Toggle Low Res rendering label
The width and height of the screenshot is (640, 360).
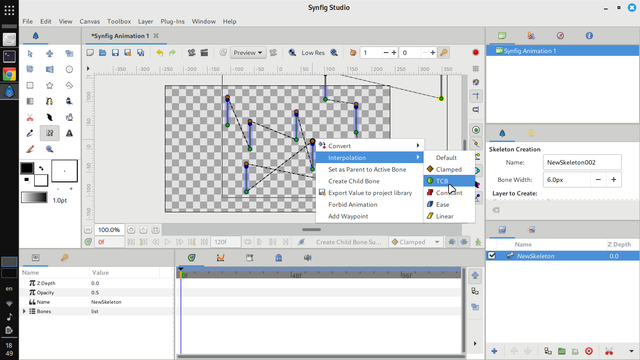coord(313,53)
